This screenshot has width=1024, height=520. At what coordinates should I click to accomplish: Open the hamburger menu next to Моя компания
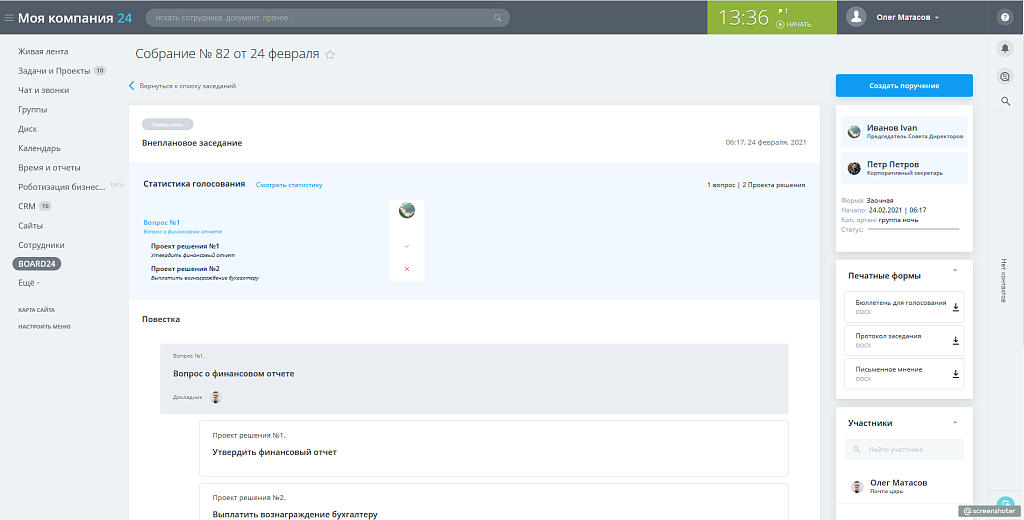coord(9,18)
